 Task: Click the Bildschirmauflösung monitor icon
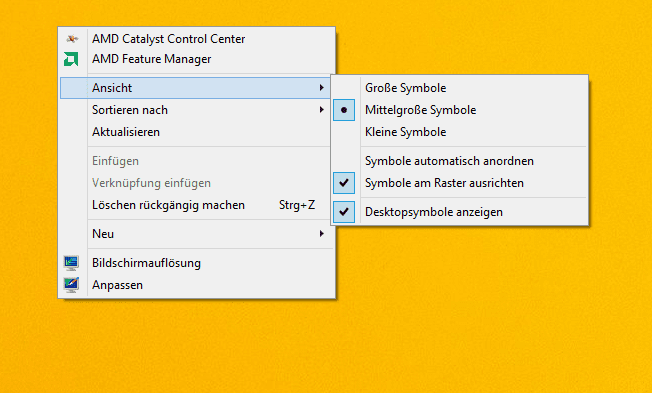click(71, 263)
